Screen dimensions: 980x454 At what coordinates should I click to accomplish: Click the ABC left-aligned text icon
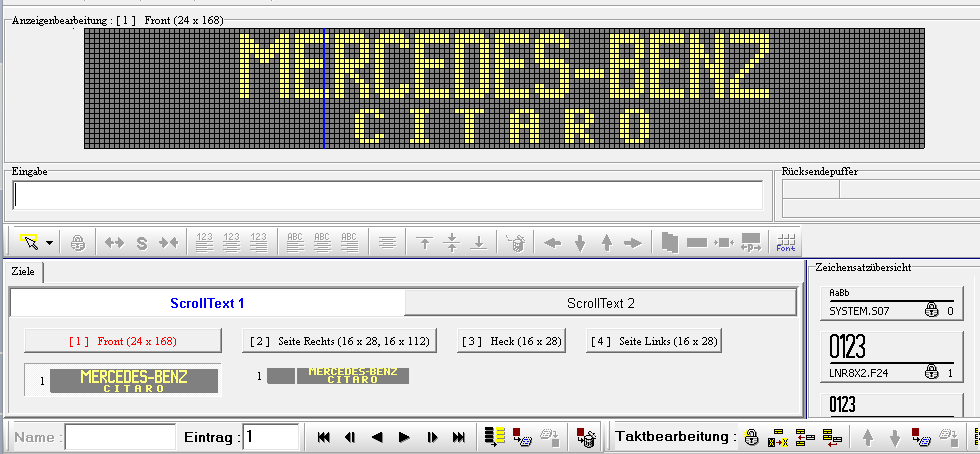click(295, 242)
